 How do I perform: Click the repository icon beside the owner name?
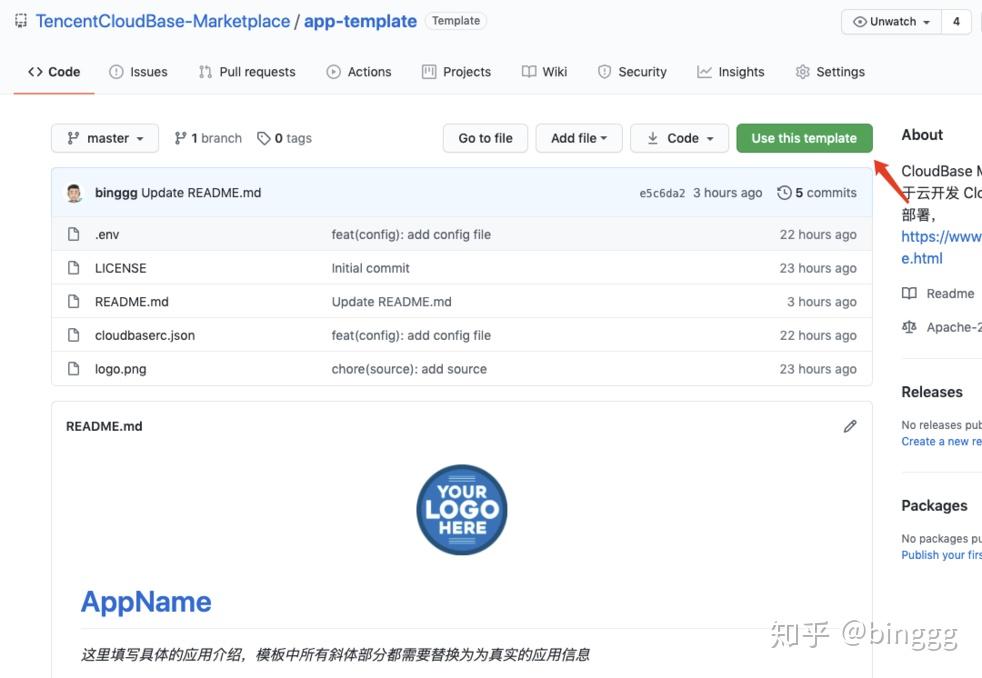(x=20, y=21)
